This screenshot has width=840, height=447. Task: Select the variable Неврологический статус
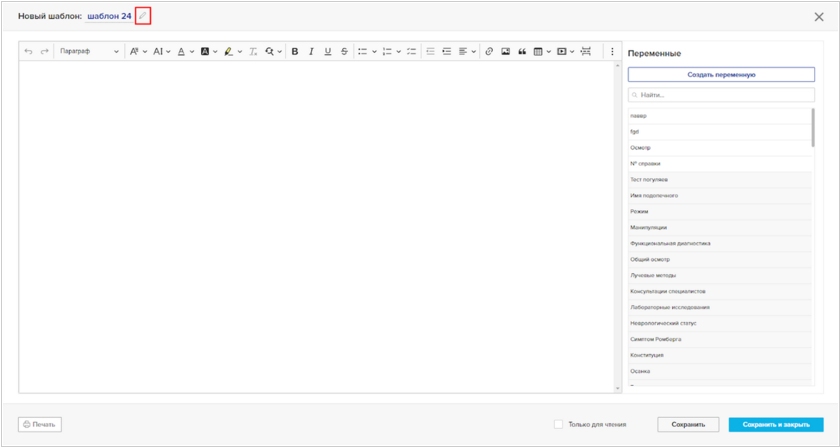[720, 323]
